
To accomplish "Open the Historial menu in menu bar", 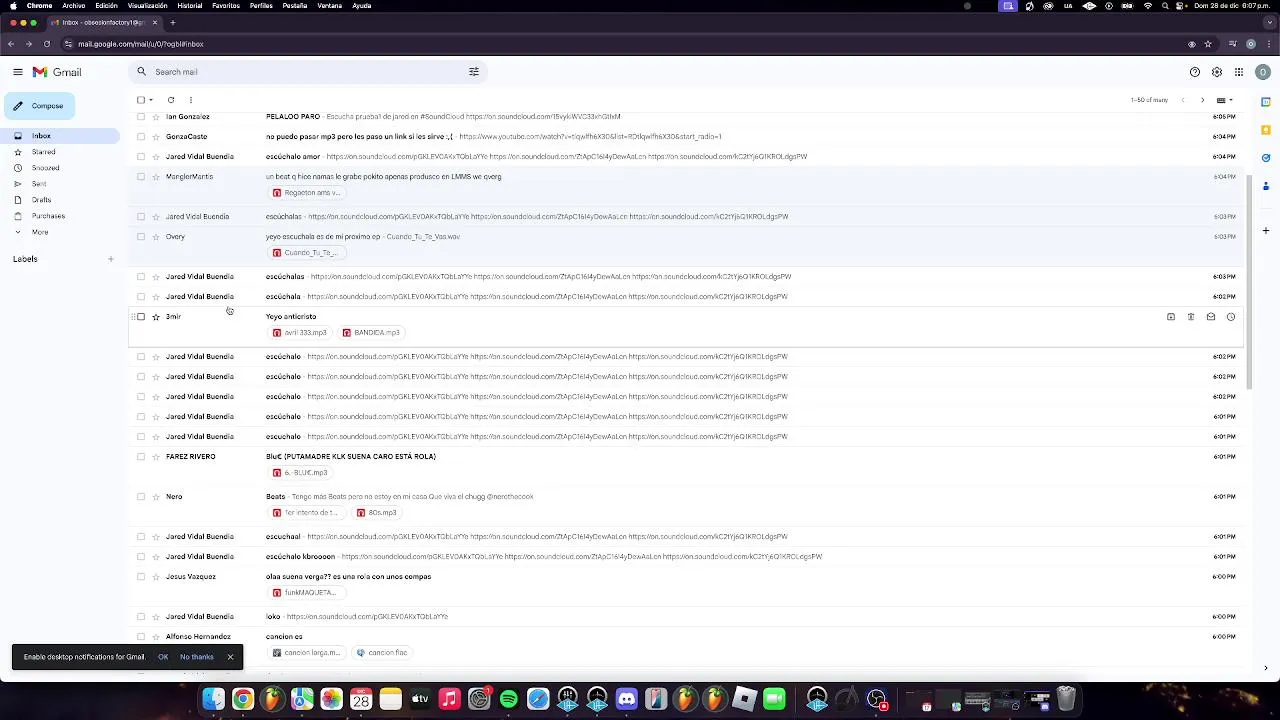I will [x=189, y=5].
